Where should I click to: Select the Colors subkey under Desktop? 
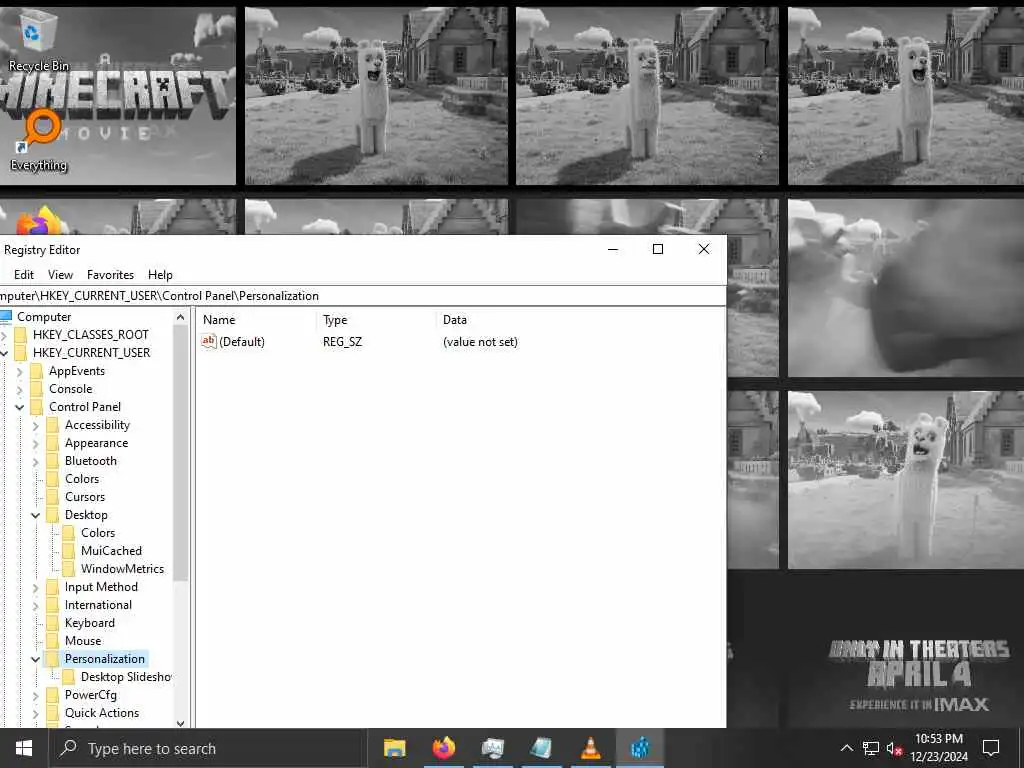click(x=98, y=533)
